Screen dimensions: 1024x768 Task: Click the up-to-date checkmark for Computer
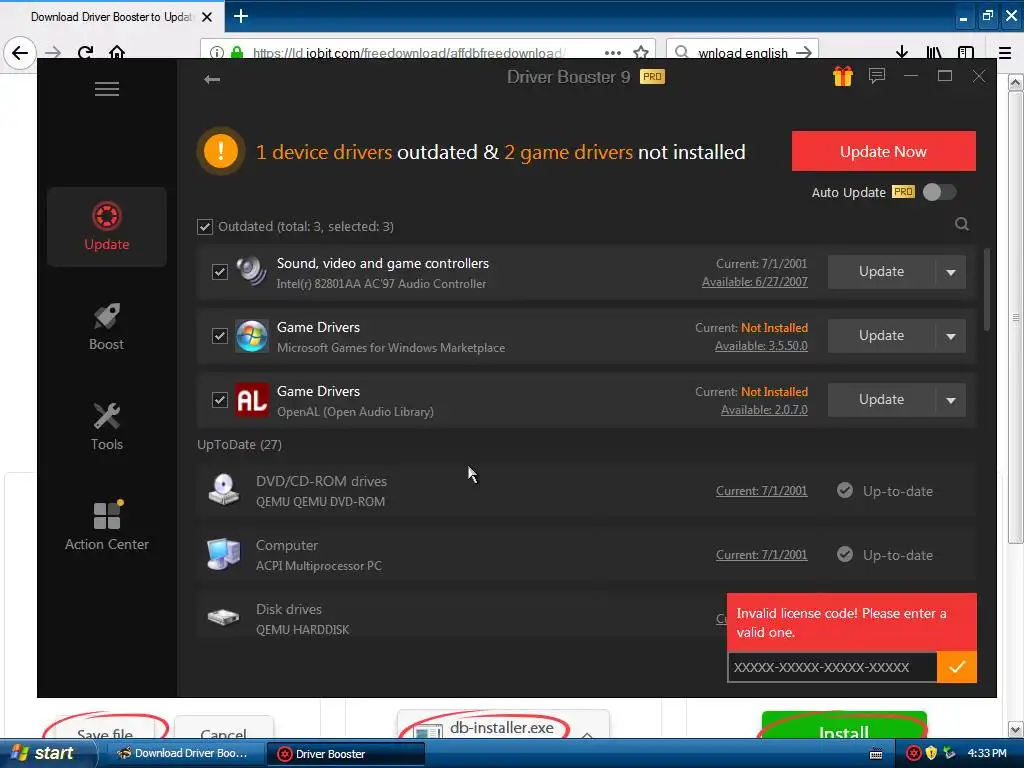coord(844,554)
